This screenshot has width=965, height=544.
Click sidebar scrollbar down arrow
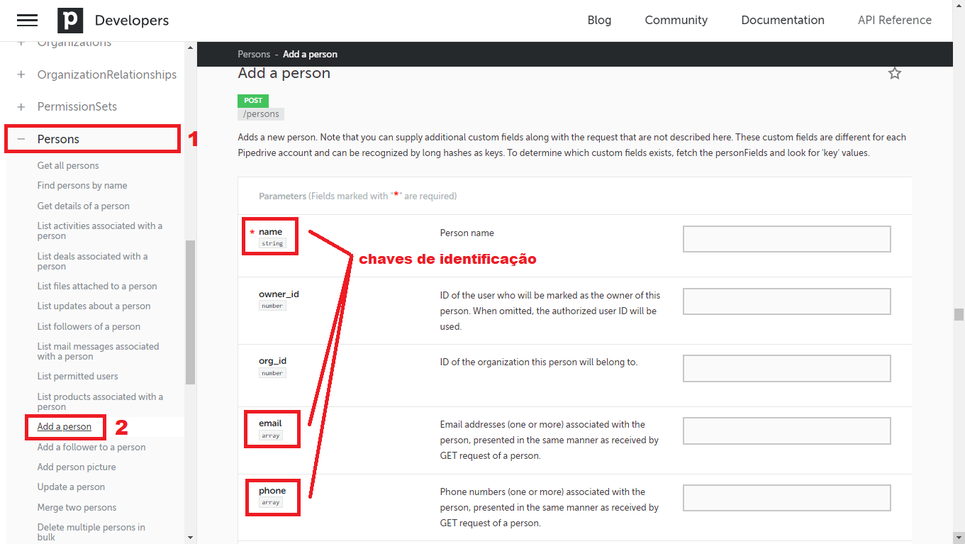pos(190,537)
